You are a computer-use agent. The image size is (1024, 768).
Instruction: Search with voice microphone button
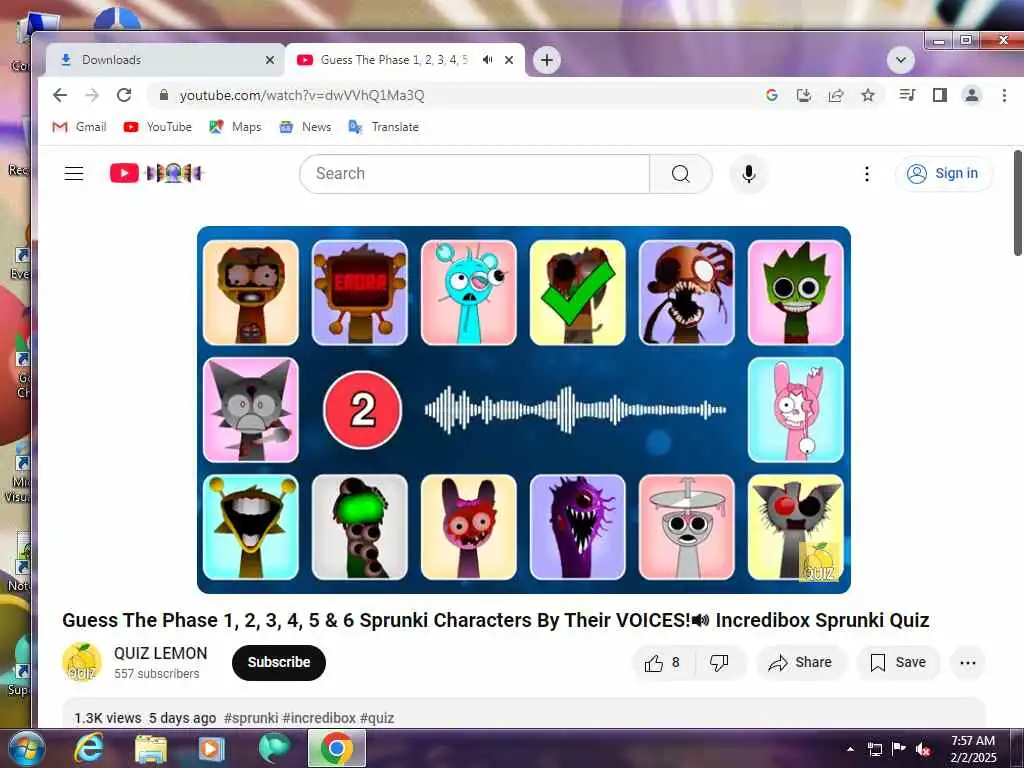[x=749, y=174]
